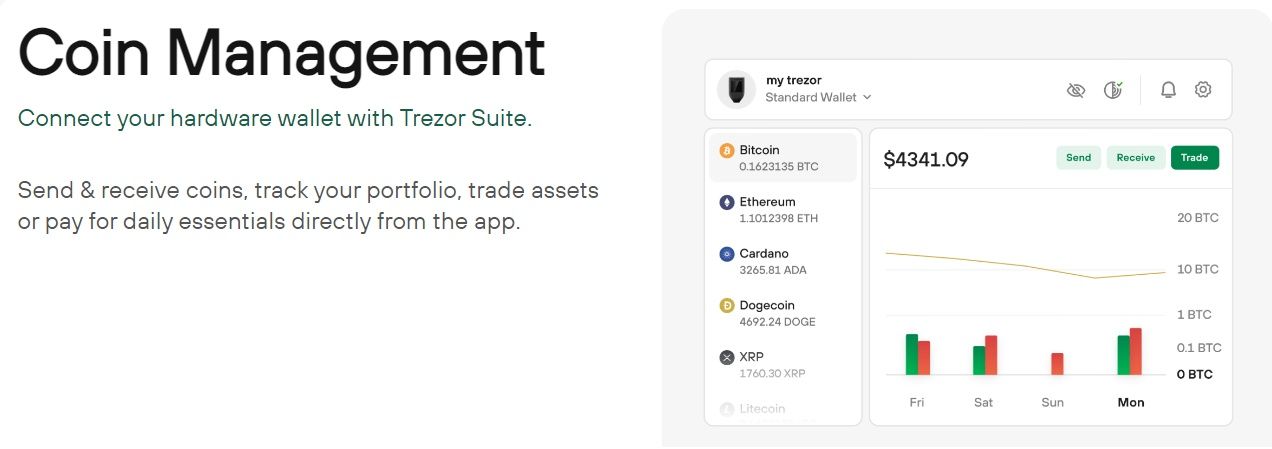Click the dark green Trade button
This screenshot has width=1272, height=449.
tap(1194, 158)
